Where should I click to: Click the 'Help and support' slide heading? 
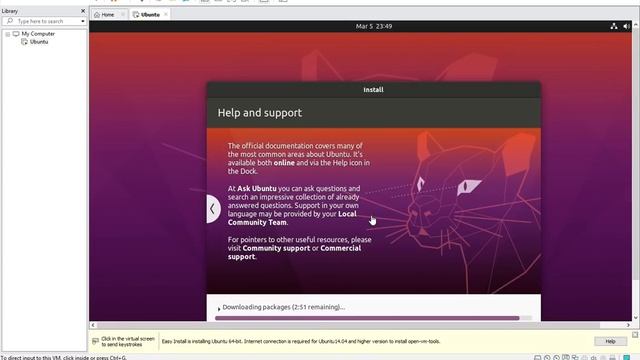point(260,113)
